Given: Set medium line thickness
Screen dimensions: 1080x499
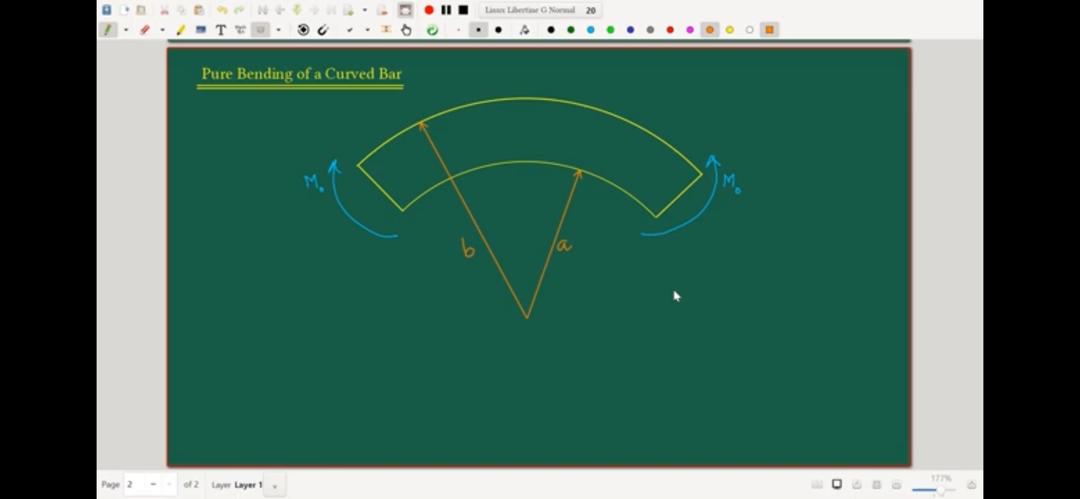Looking at the screenshot, I should pos(478,30).
